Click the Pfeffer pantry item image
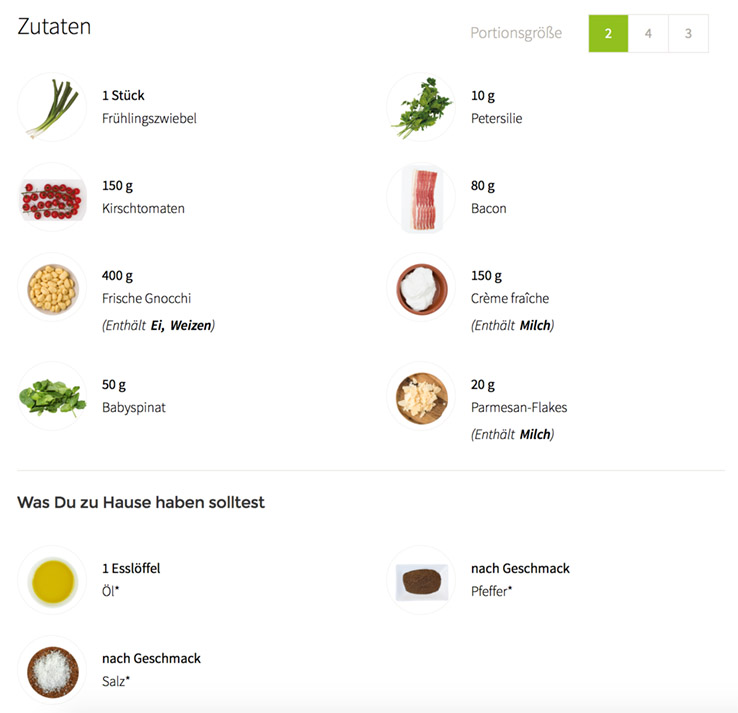This screenshot has width=738, height=713. click(421, 580)
